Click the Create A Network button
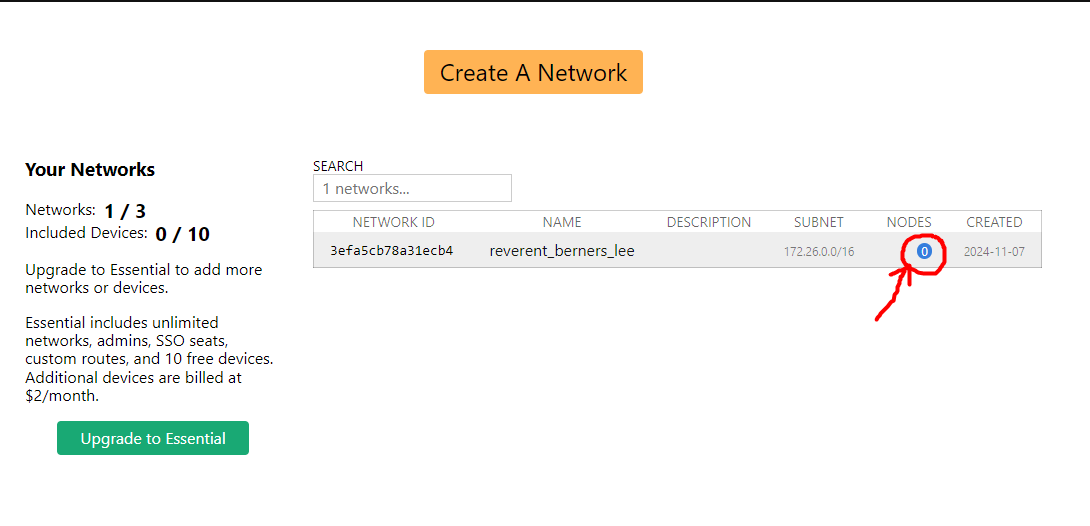This screenshot has width=1090, height=526. click(533, 72)
